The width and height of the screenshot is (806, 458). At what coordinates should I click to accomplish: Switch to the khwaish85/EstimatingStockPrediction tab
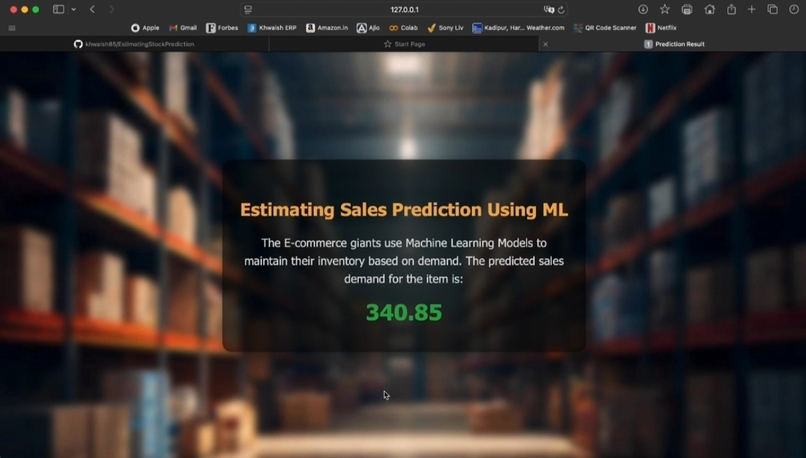click(x=134, y=44)
